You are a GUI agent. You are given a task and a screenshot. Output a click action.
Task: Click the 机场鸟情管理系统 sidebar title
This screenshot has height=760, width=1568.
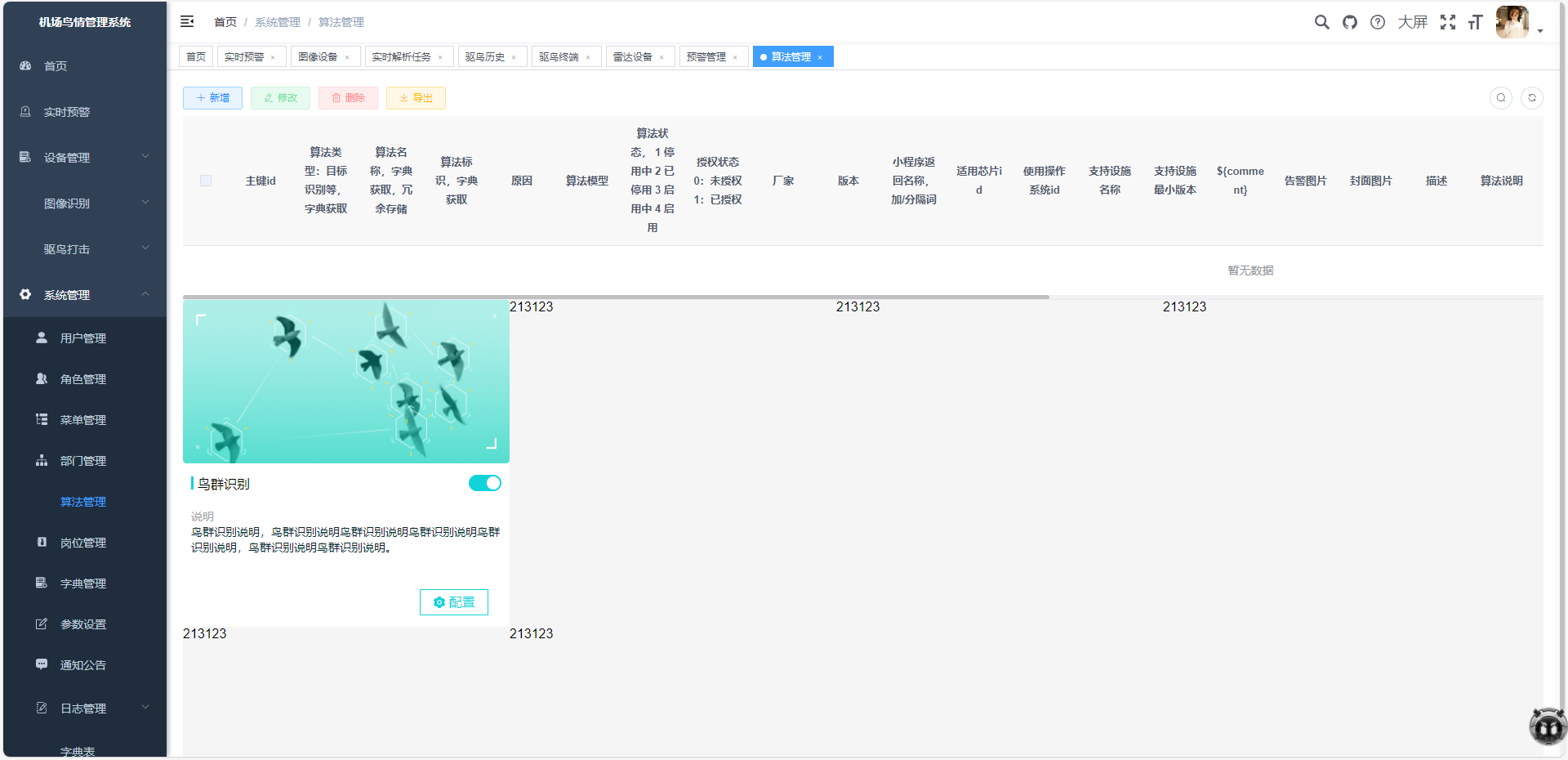(x=85, y=22)
